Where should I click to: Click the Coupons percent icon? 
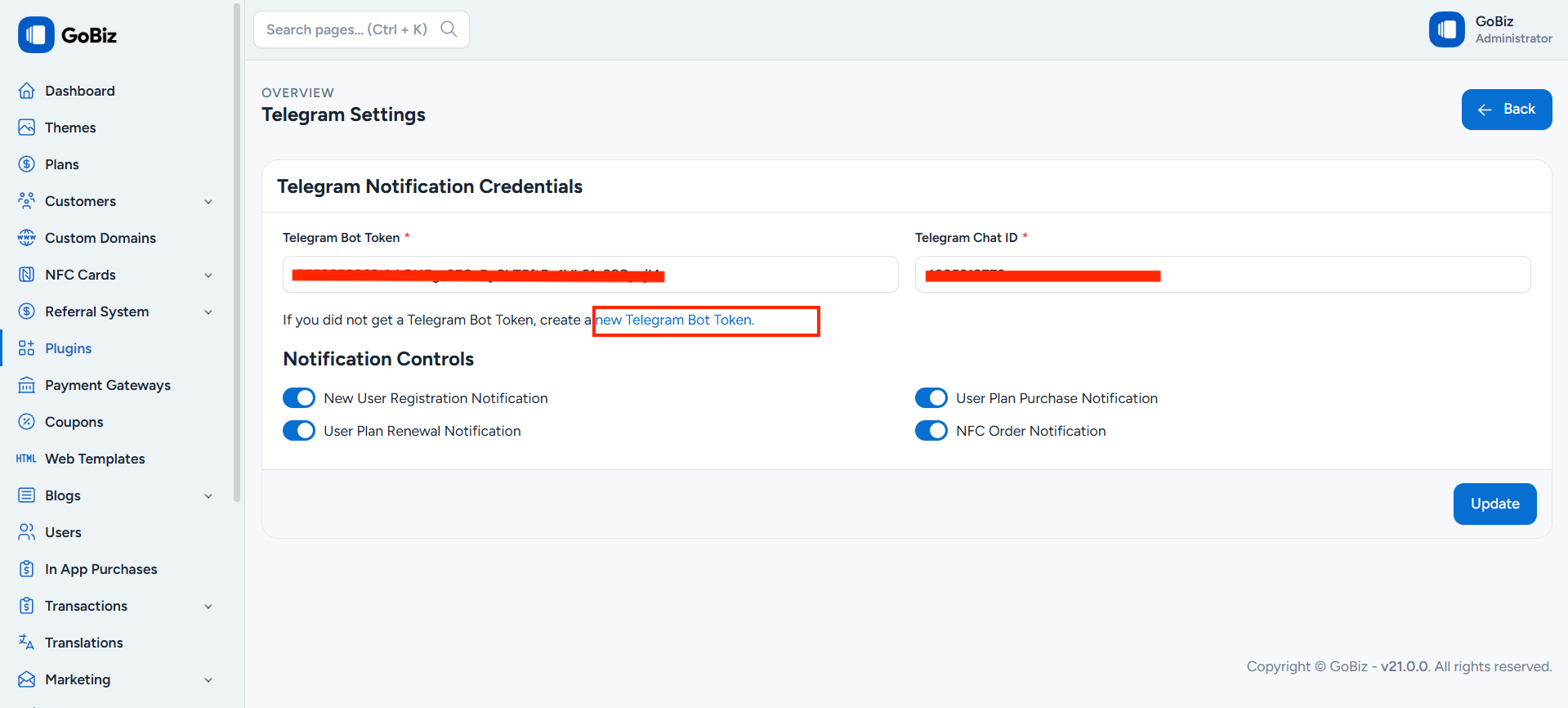tap(27, 422)
